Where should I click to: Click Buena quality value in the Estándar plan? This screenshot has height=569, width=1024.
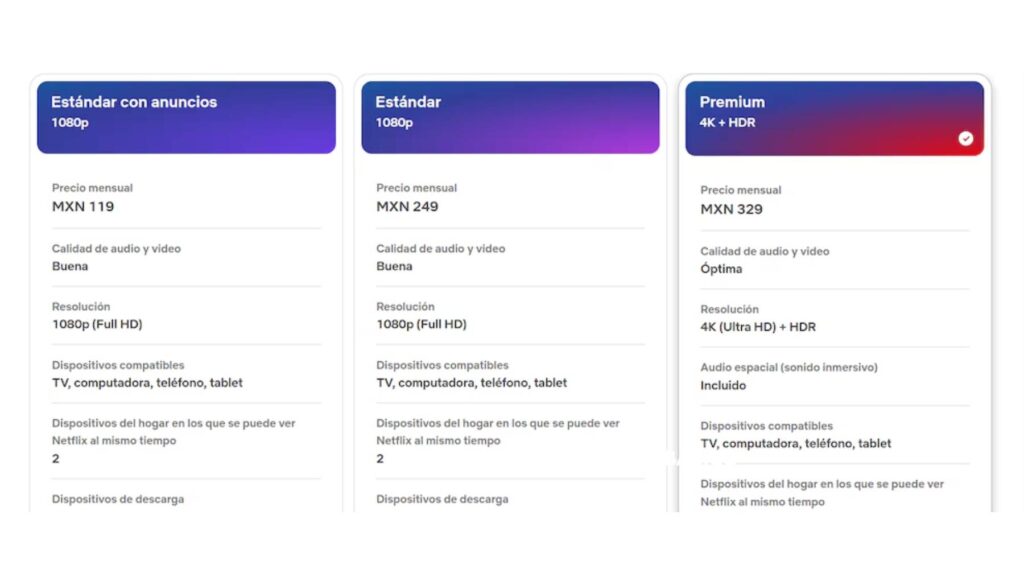(394, 266)
